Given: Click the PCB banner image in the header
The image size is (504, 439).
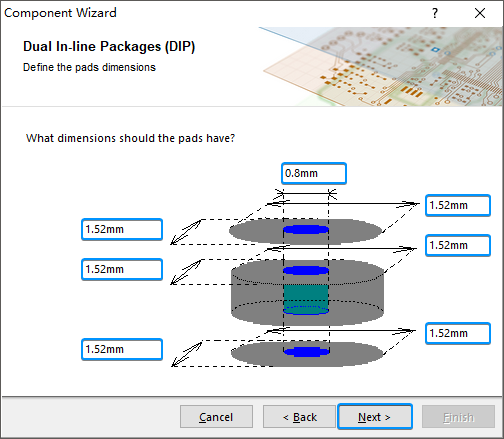Looking at the screenshot, I should click(380, 67).
